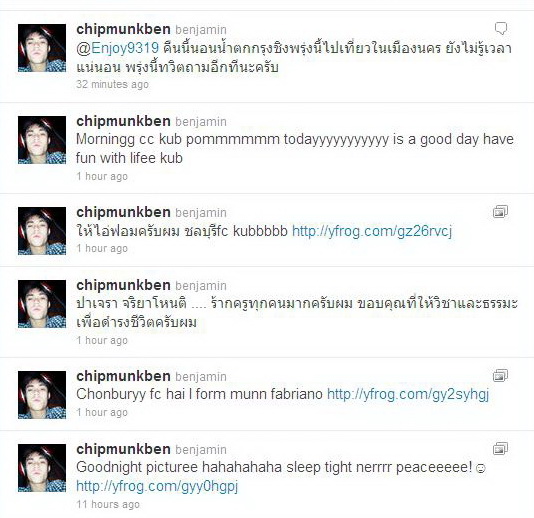Open the media icon beside gz26rvcj tweet

tap(500, 212)
